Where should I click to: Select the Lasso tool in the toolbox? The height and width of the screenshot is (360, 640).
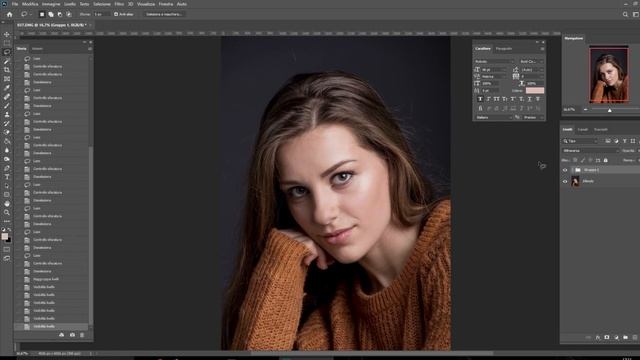(7, 52)
